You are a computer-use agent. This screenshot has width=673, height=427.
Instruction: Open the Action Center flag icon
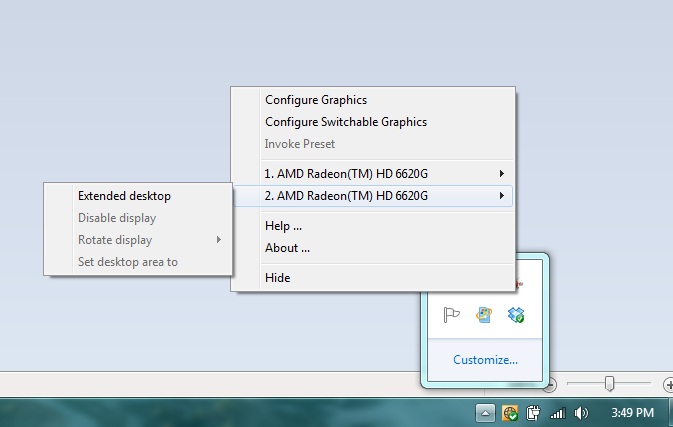[x=451, y=315]
